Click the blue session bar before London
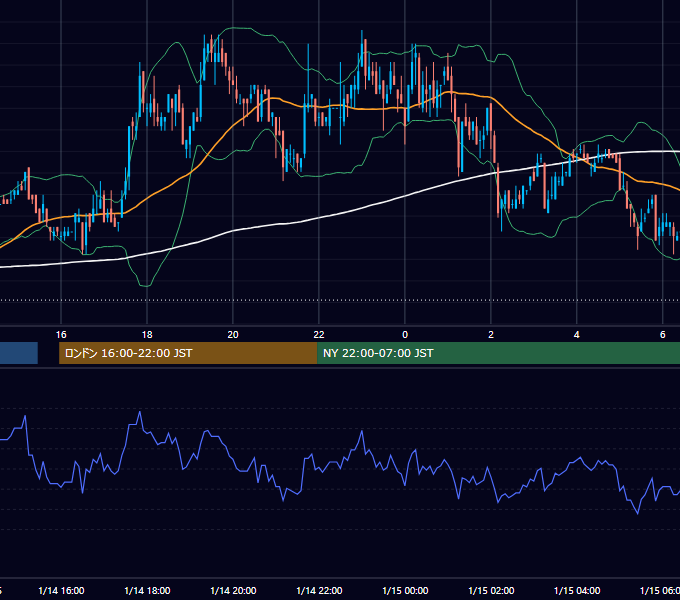 coord(19,353)
